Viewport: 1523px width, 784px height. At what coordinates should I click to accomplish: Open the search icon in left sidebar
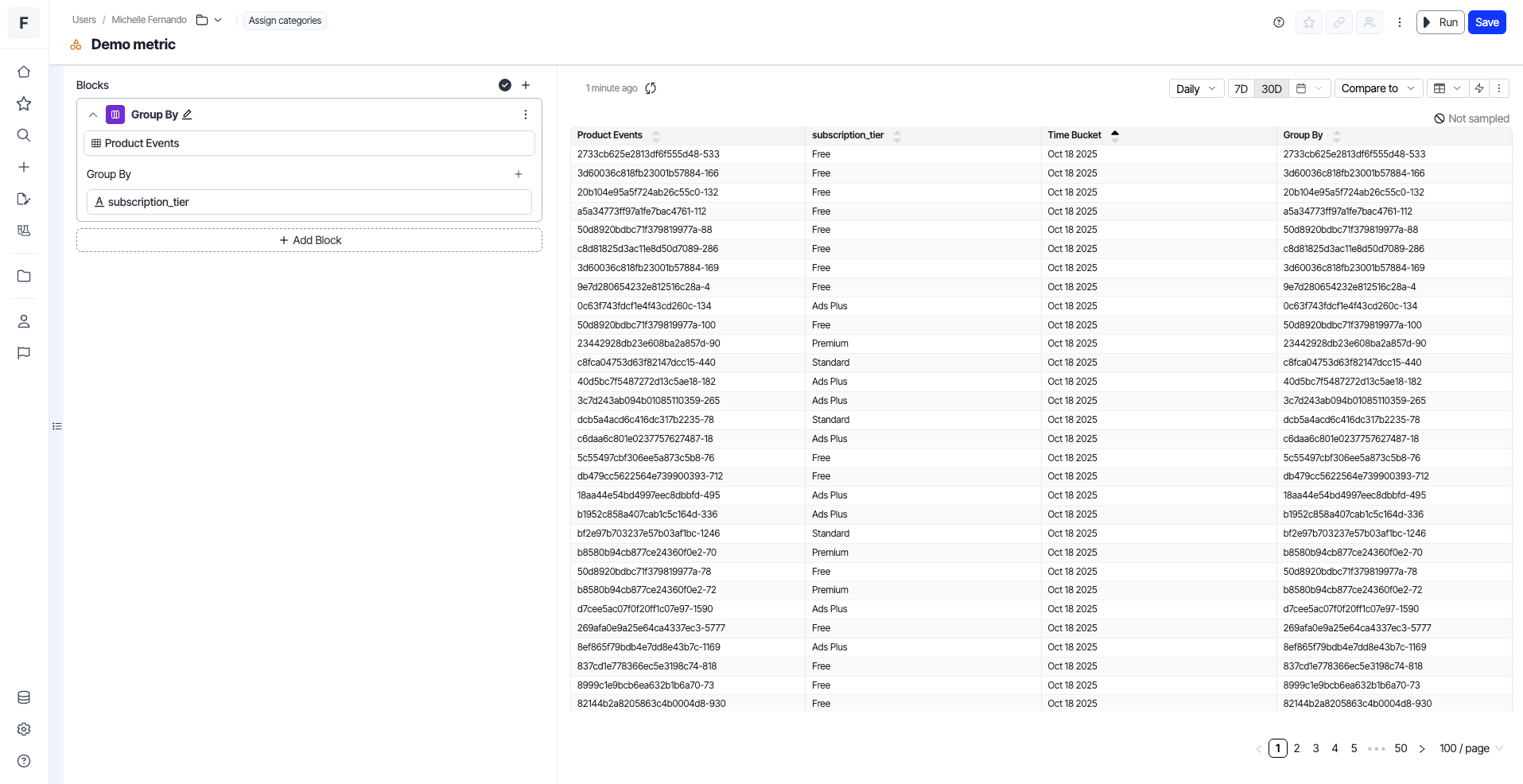[x=24, y=135]
